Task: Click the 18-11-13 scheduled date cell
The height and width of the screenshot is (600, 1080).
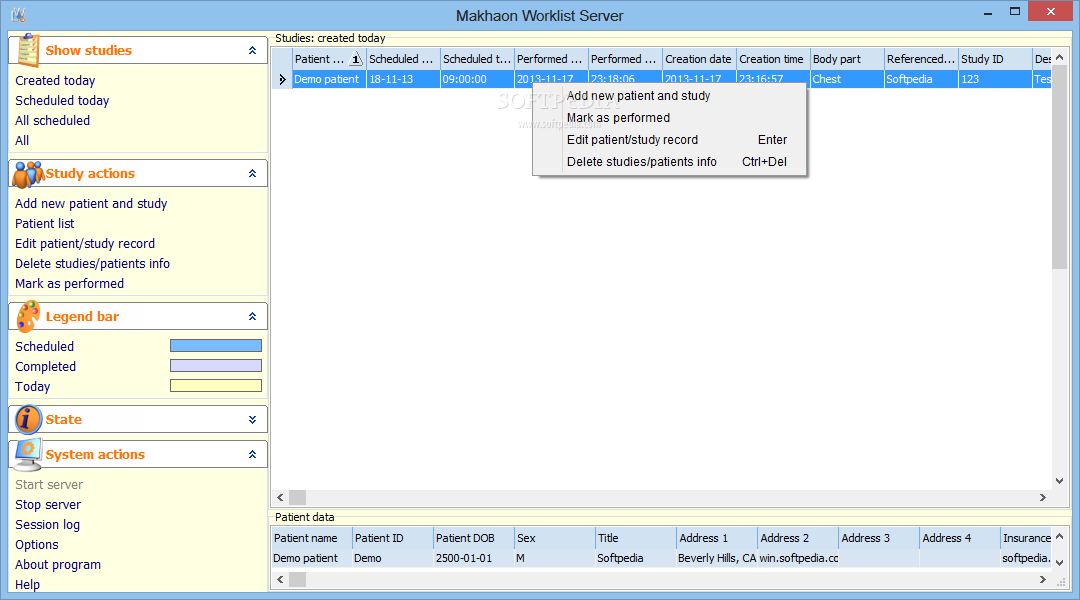Action: pyautogui.click(x=404, y=79)
